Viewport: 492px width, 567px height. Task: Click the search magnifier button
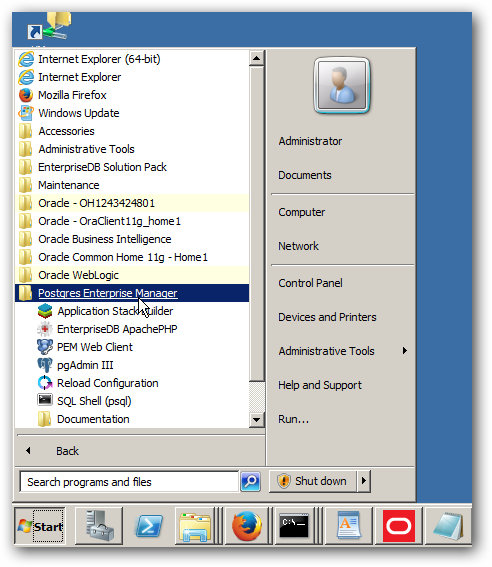pyautogui.click(x=250, y=482)
